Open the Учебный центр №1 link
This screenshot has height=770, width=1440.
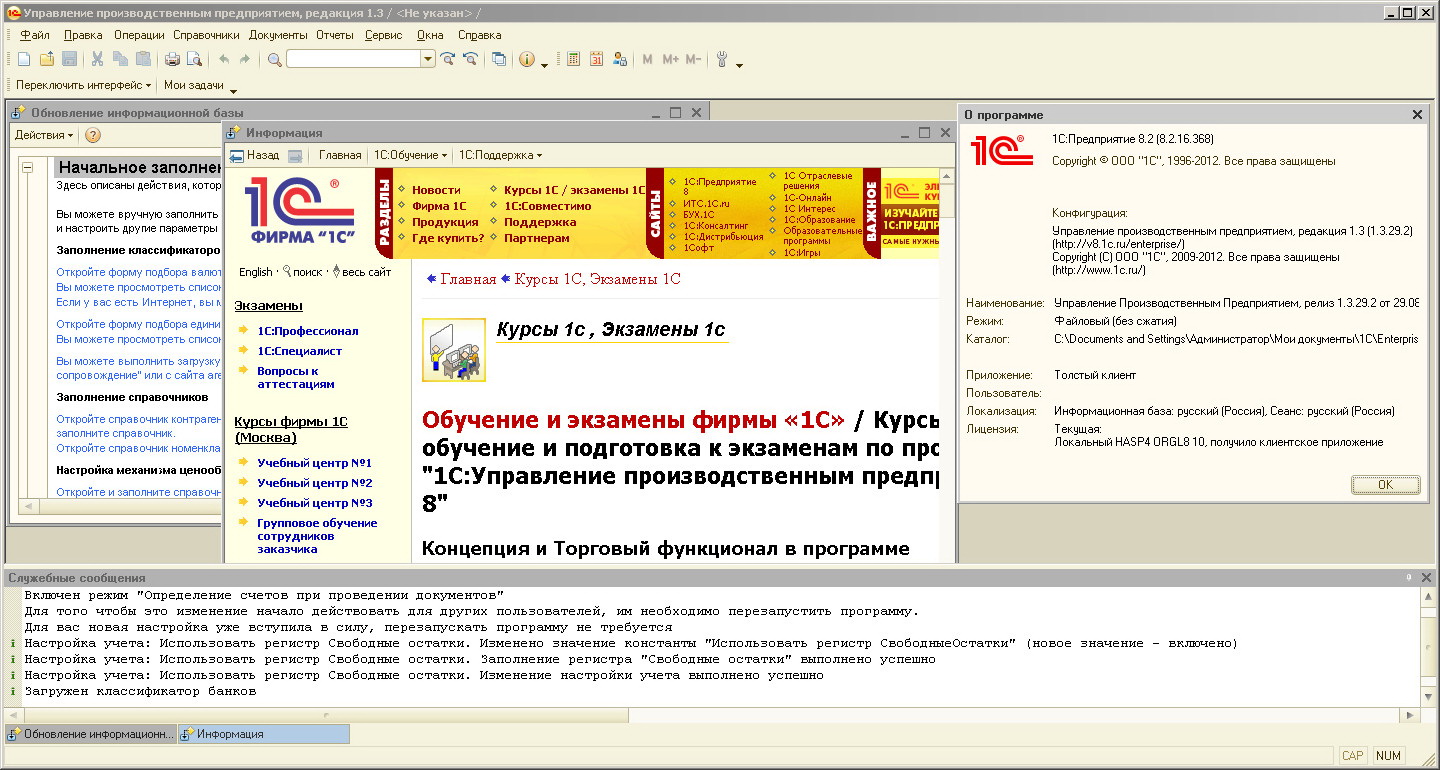click(x=314, y=463)
